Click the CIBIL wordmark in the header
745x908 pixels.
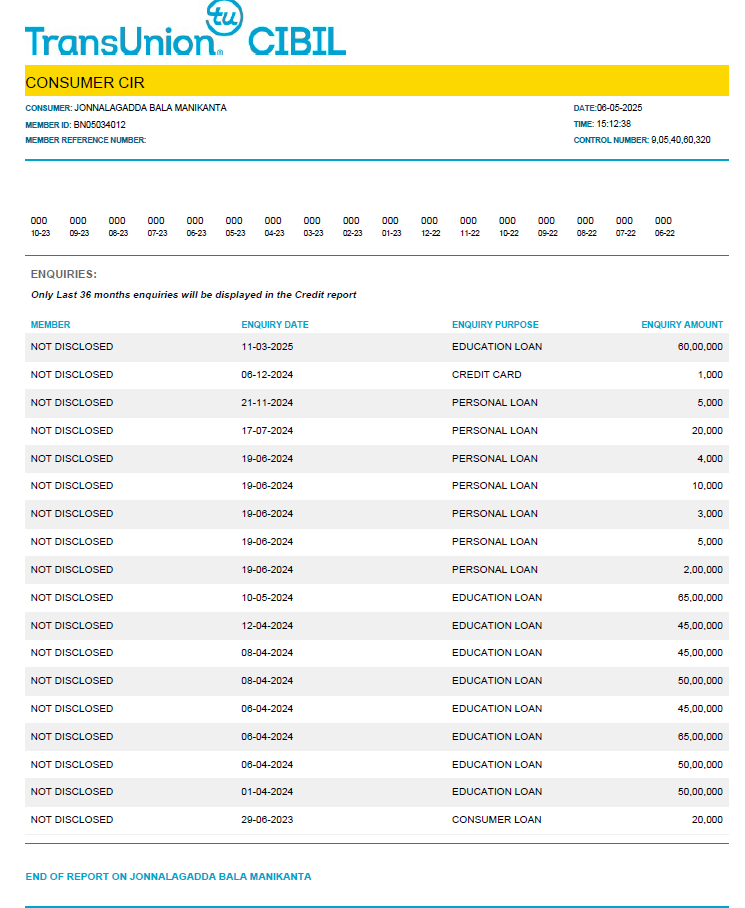[x=296, y=41]
